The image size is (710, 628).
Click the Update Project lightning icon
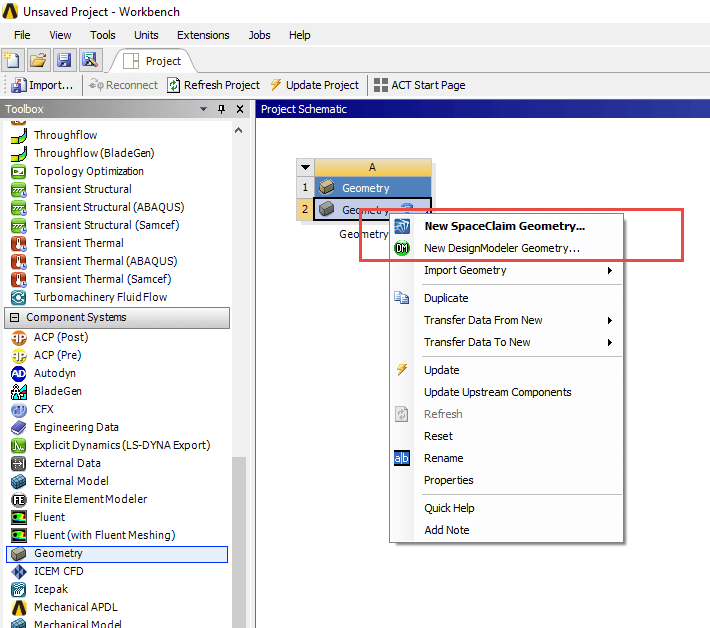click(x=276, y=85)
